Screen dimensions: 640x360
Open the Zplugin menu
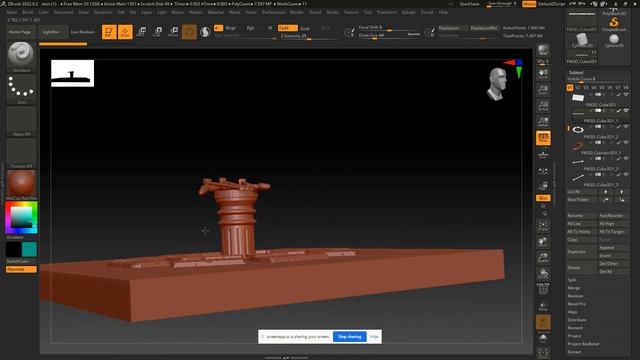409,12
